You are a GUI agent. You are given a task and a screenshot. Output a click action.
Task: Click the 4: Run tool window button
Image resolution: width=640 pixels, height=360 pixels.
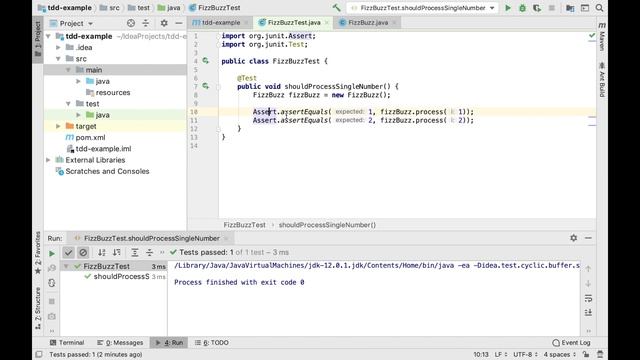pyautogui.click(x=169, y=342)
